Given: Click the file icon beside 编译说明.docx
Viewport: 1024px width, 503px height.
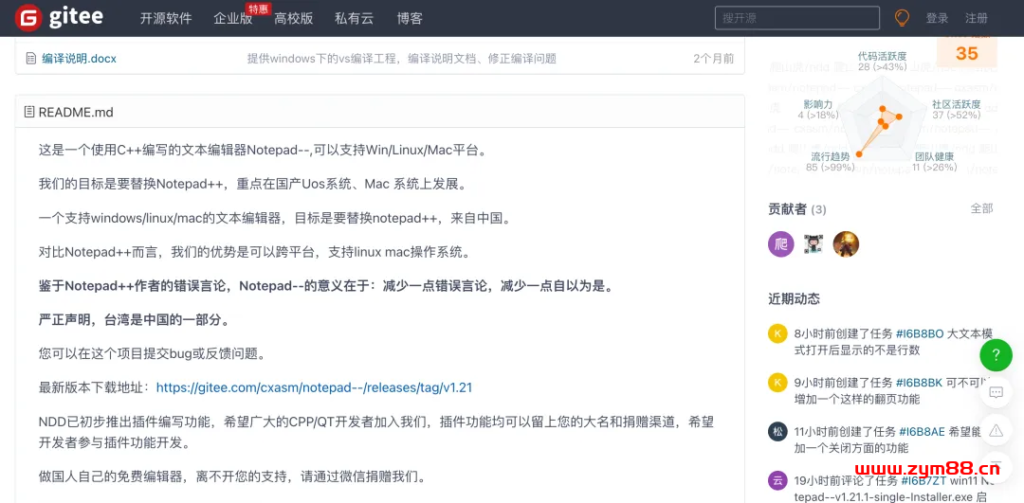Looking at the screenshot, I should pos(31,59).
